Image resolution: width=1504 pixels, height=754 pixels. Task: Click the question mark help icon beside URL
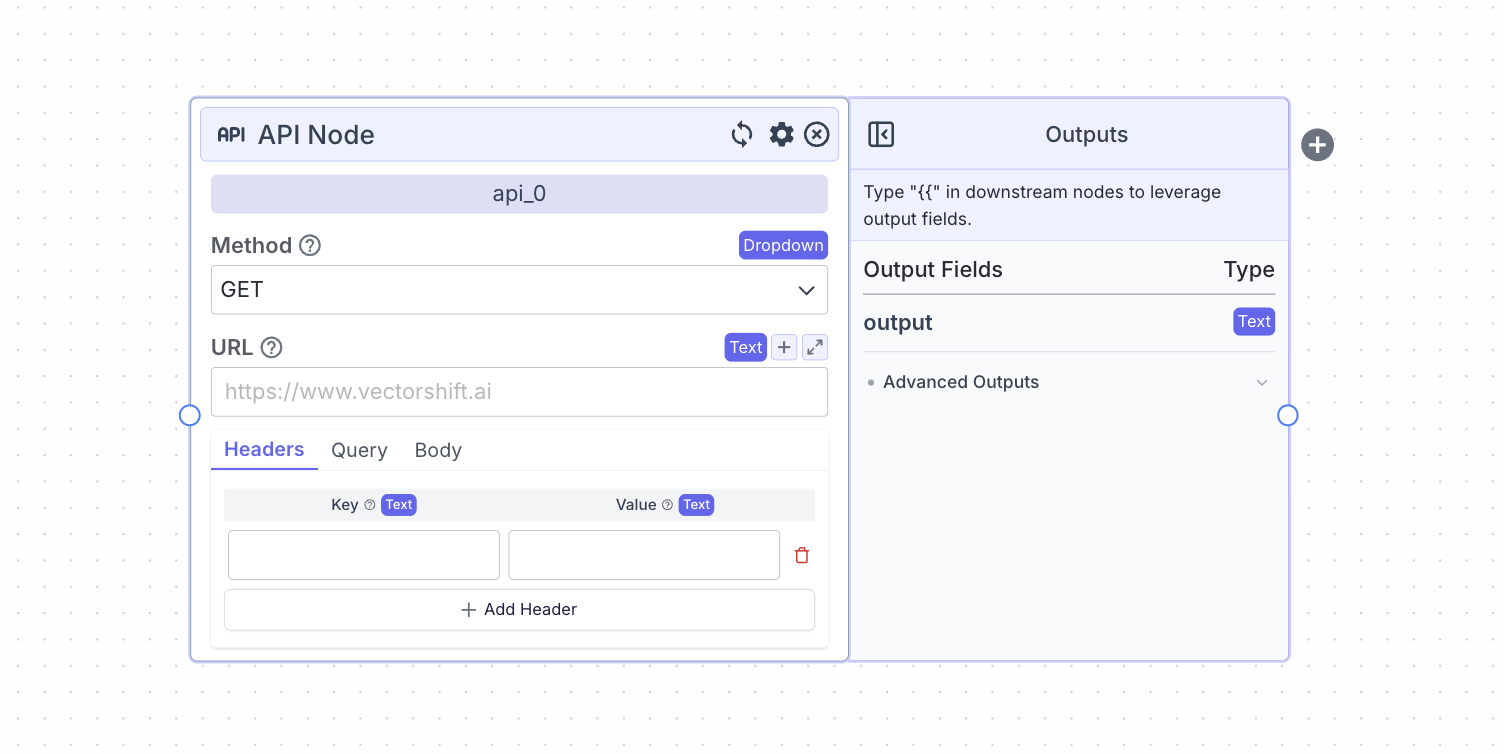[271, 347]
